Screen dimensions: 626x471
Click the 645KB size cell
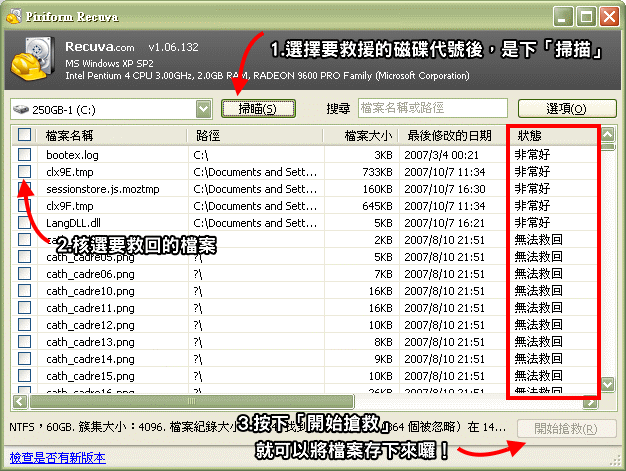click(377, 206)
